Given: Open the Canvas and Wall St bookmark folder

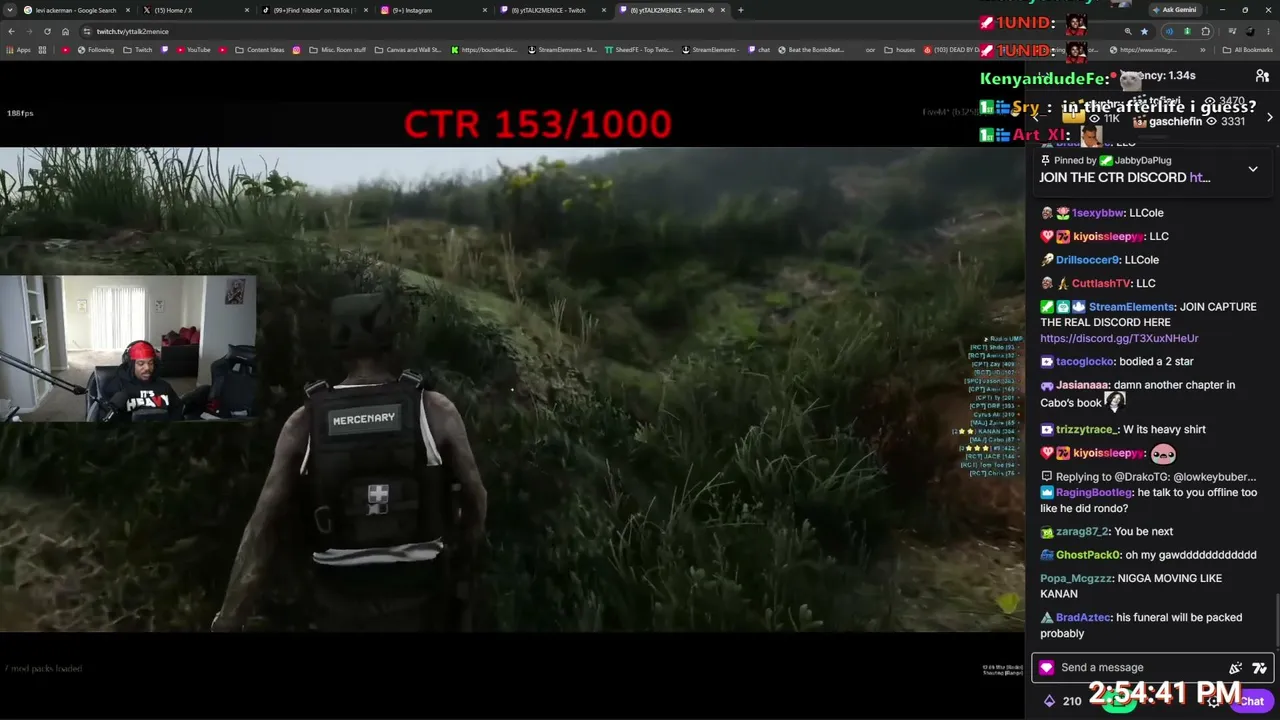Looking at the screenshot, I should 407,50.
